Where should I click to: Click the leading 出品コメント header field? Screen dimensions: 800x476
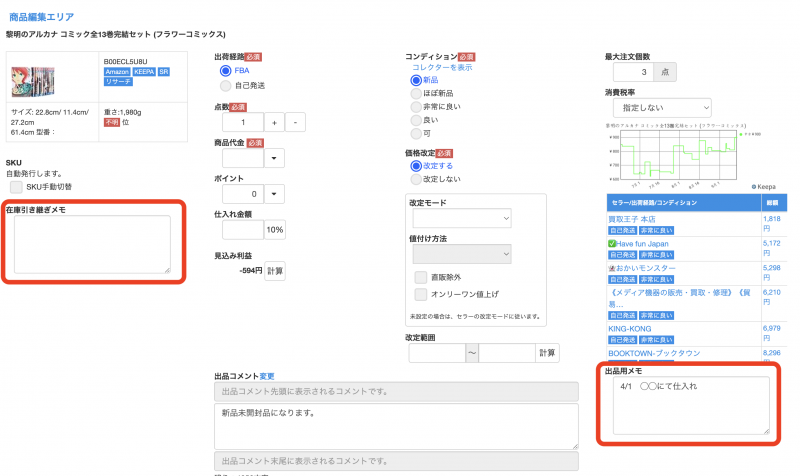click(x=396, y=391)
